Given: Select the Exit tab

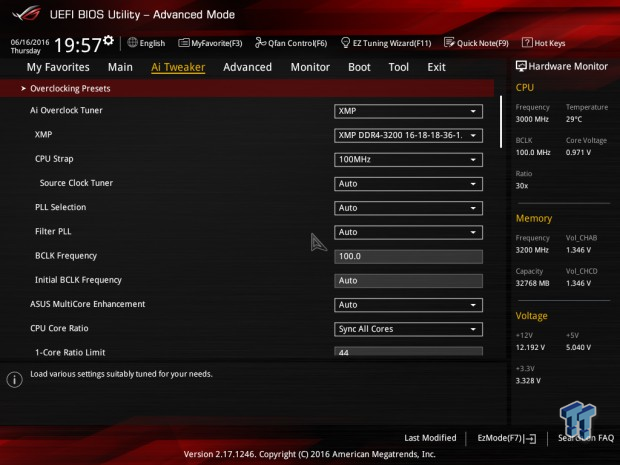Looking at the screenshot, I should [x=436, y=67].
